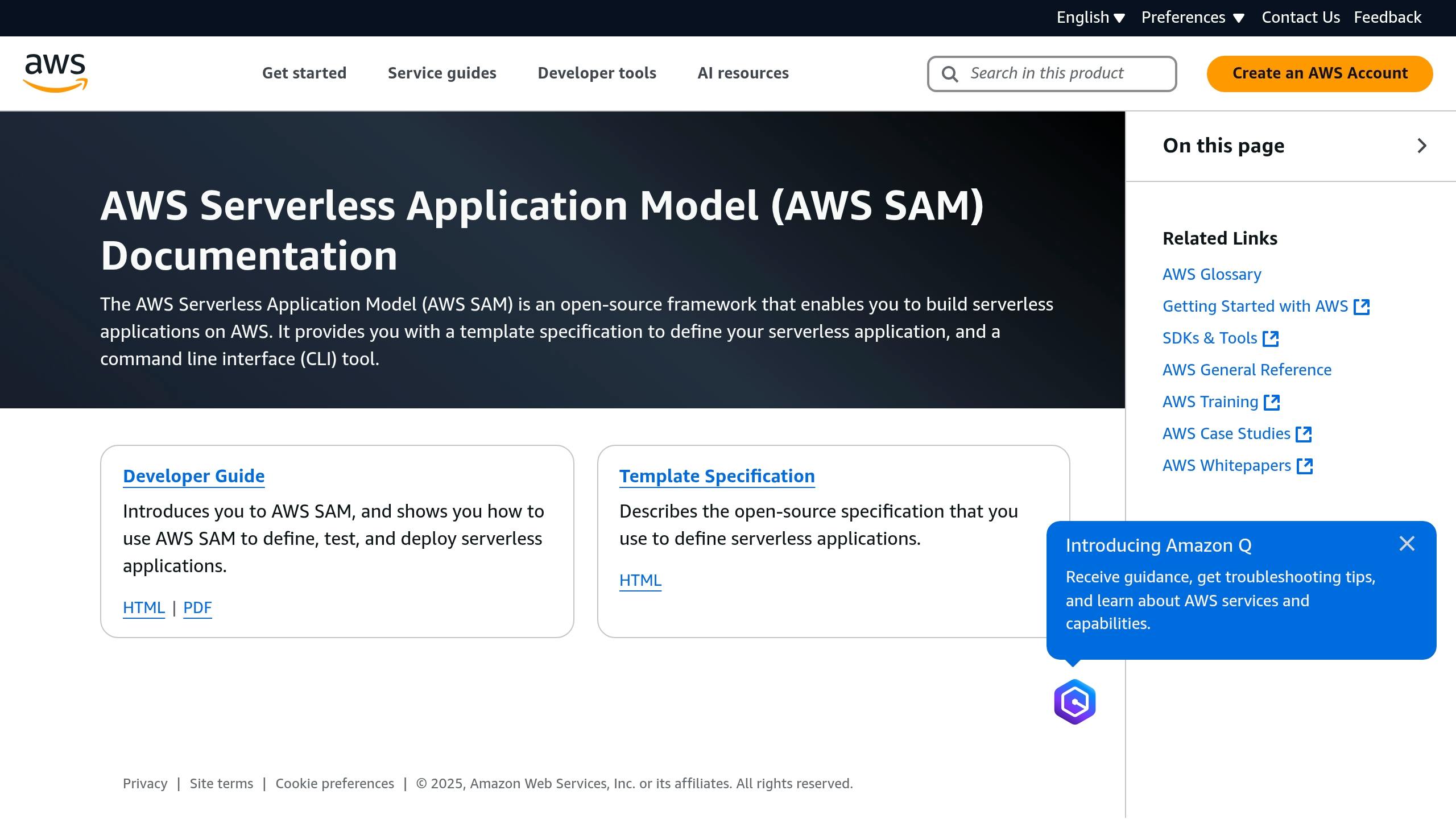Open the AWS General Reference link

tap(1247, 370)
